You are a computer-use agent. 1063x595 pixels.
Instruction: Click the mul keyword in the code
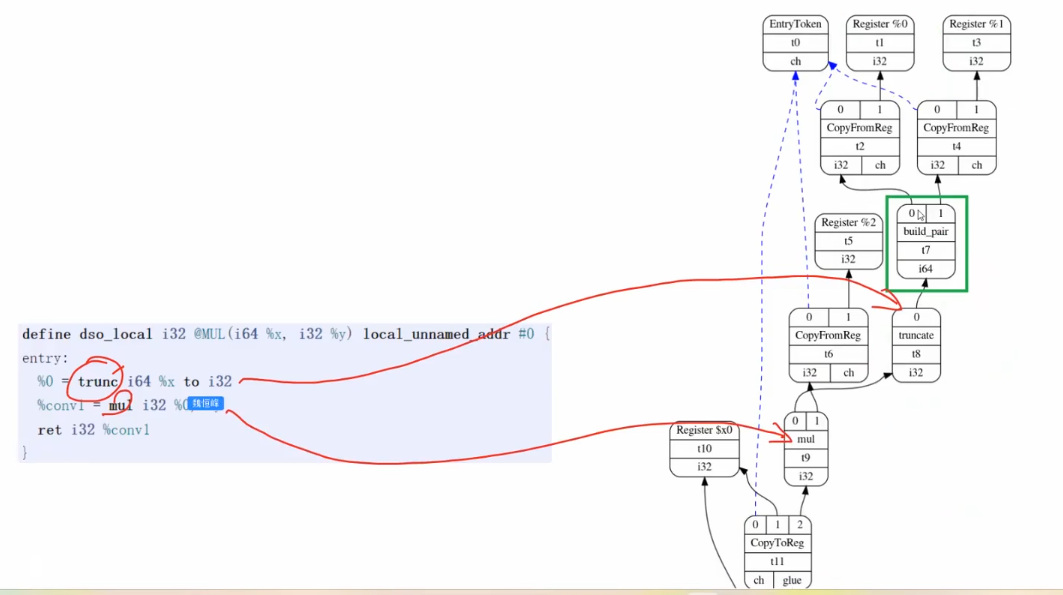(120, 406)
